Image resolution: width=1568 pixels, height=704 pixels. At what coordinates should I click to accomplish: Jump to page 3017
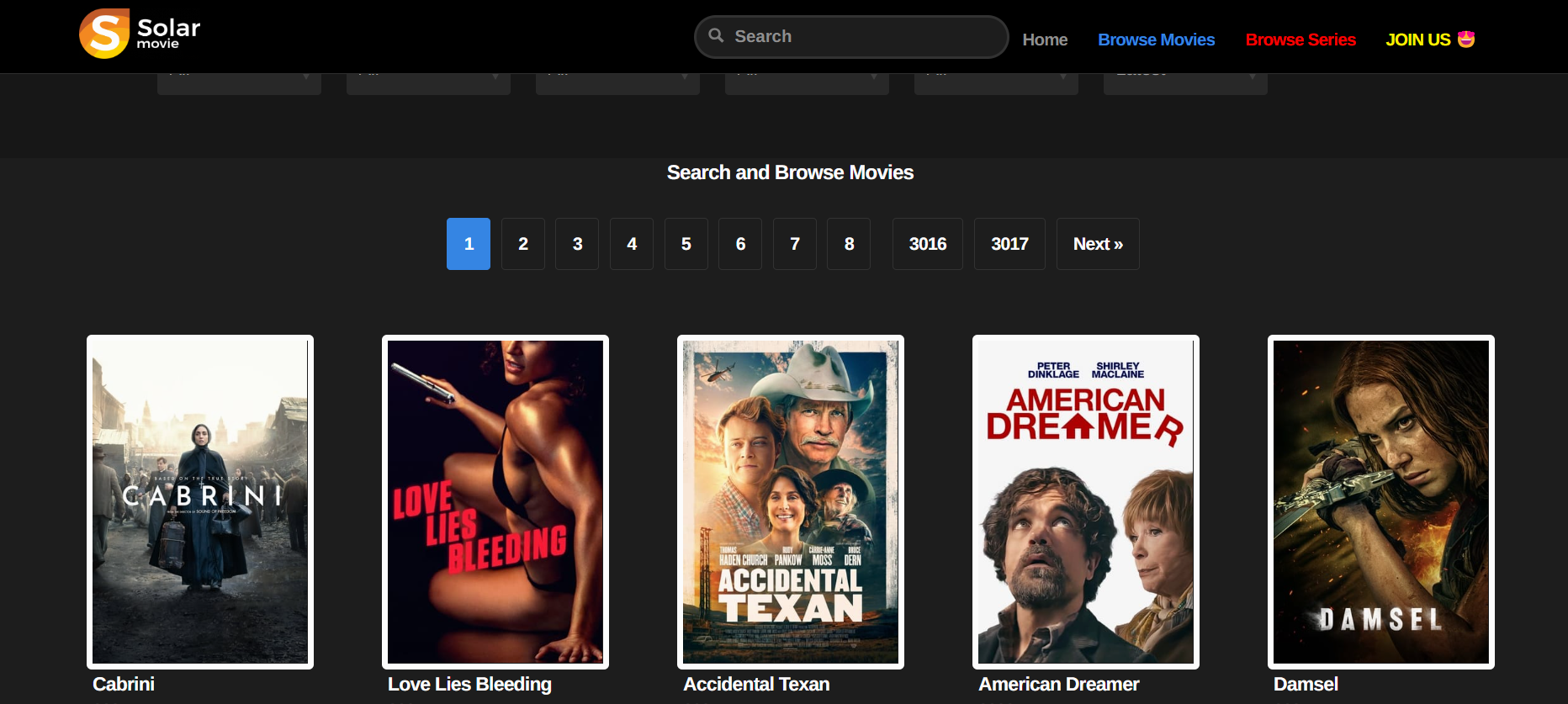(1009, 244)
